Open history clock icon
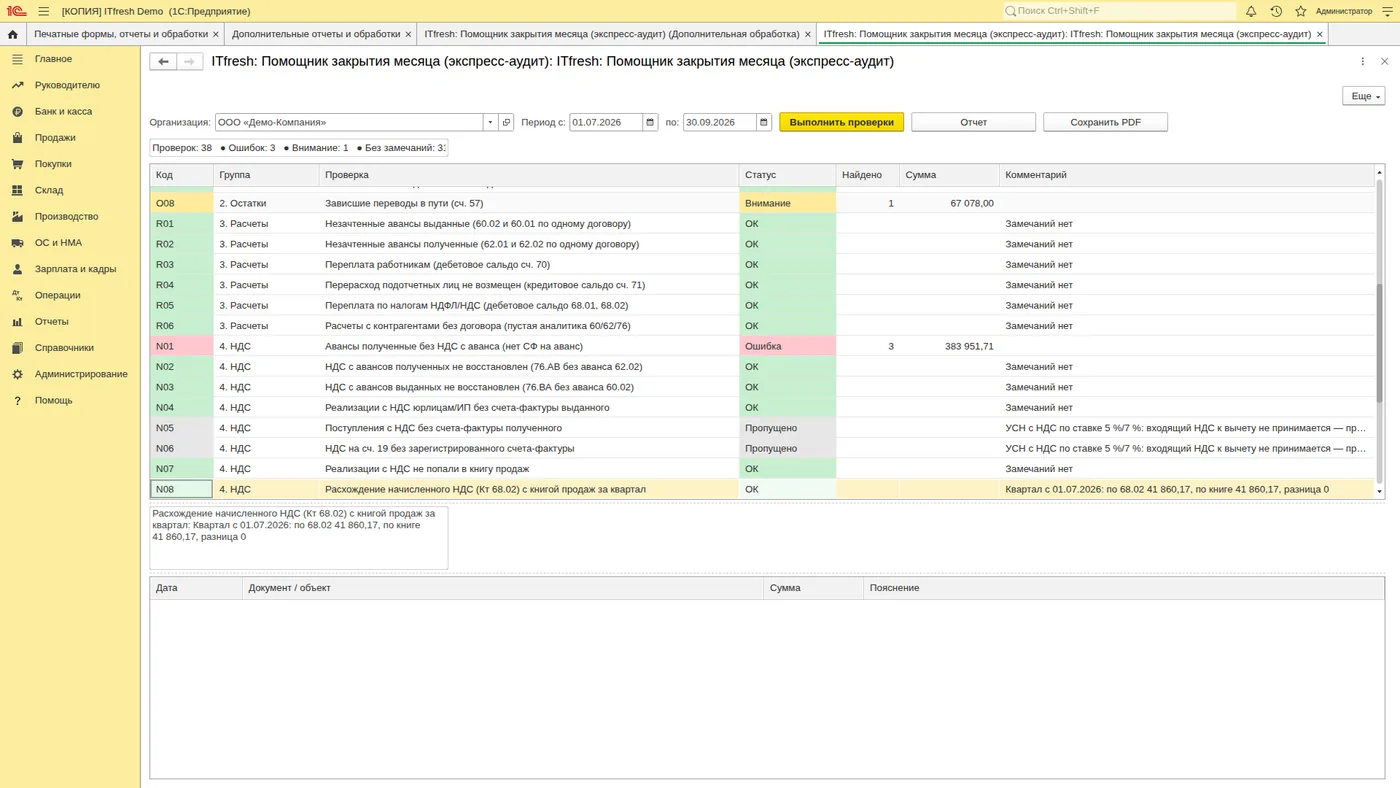This screenshot has height=788, width=1400. 1276,11
